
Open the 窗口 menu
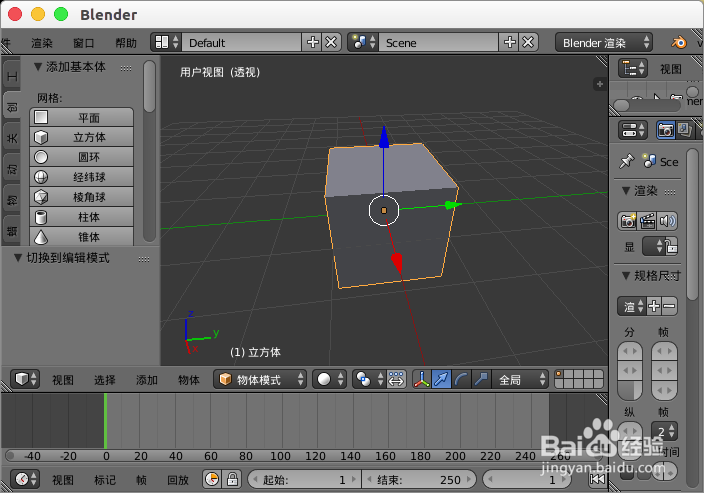point(84,43)
